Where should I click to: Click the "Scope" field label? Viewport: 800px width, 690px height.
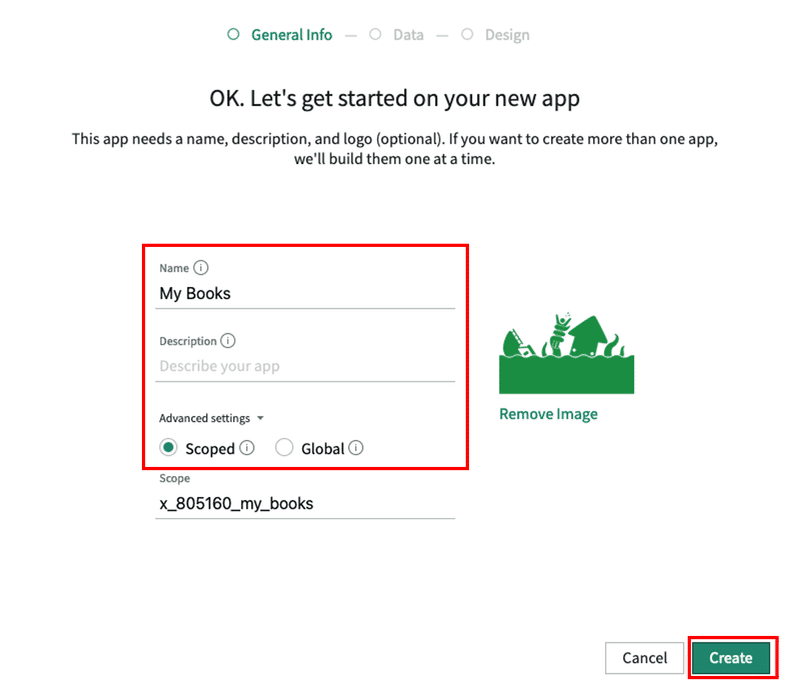174,478
